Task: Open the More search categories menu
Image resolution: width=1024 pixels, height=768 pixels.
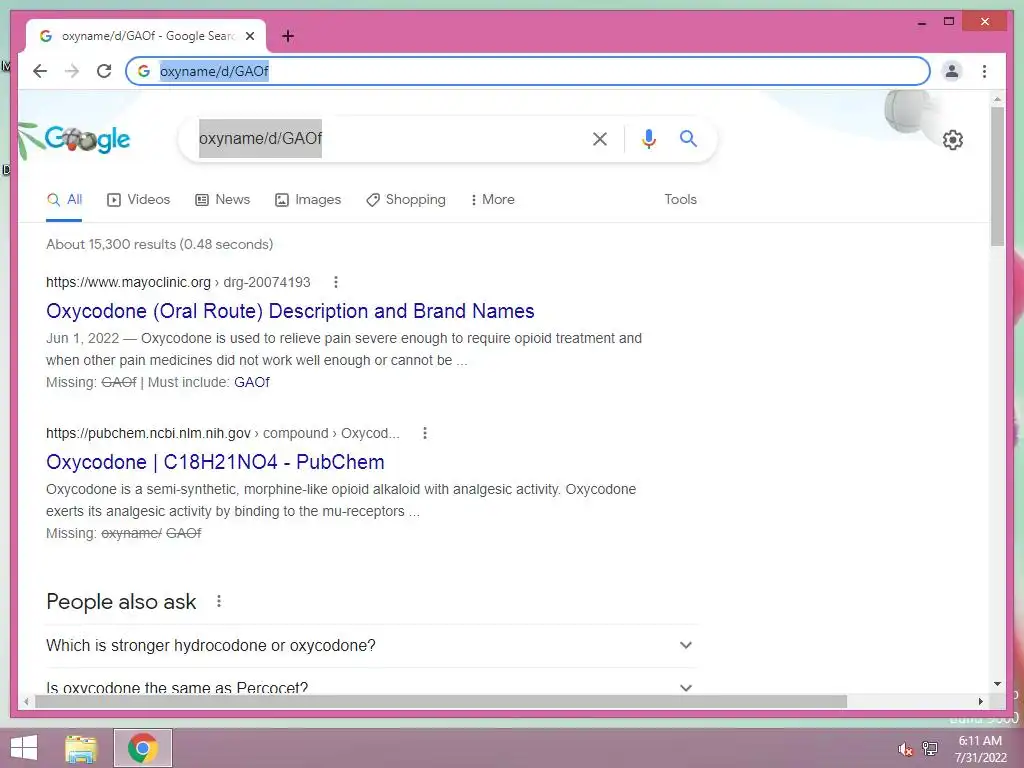Action: [x=492, y=199]
